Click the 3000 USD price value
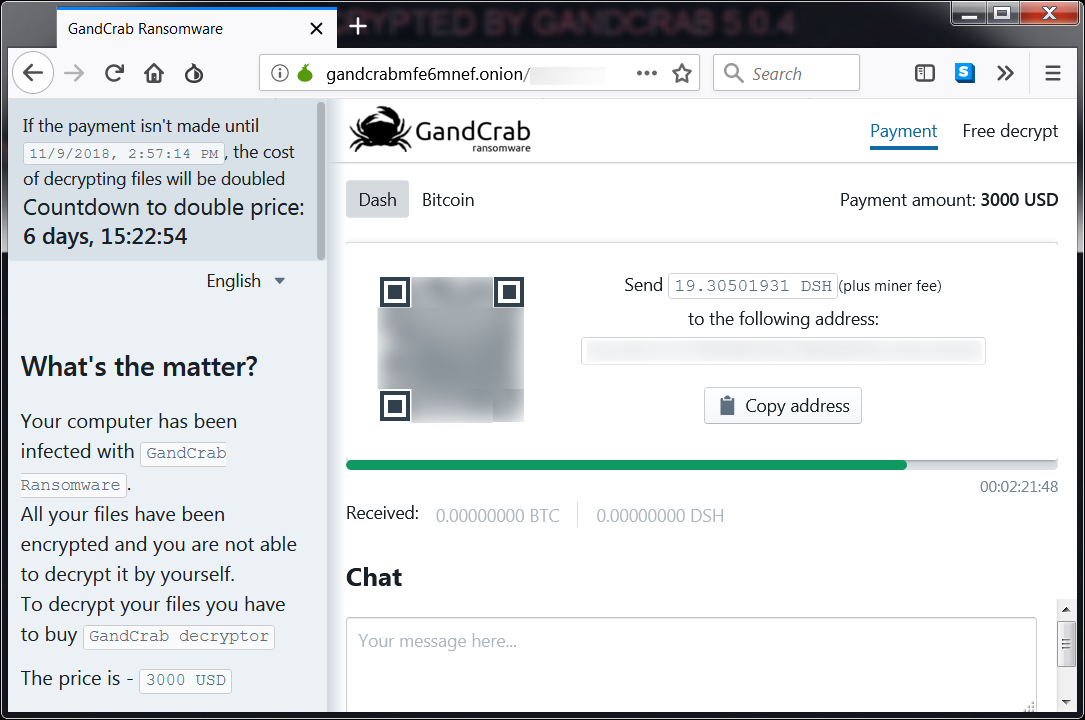 pyautogui.click(x=185, y=681)
